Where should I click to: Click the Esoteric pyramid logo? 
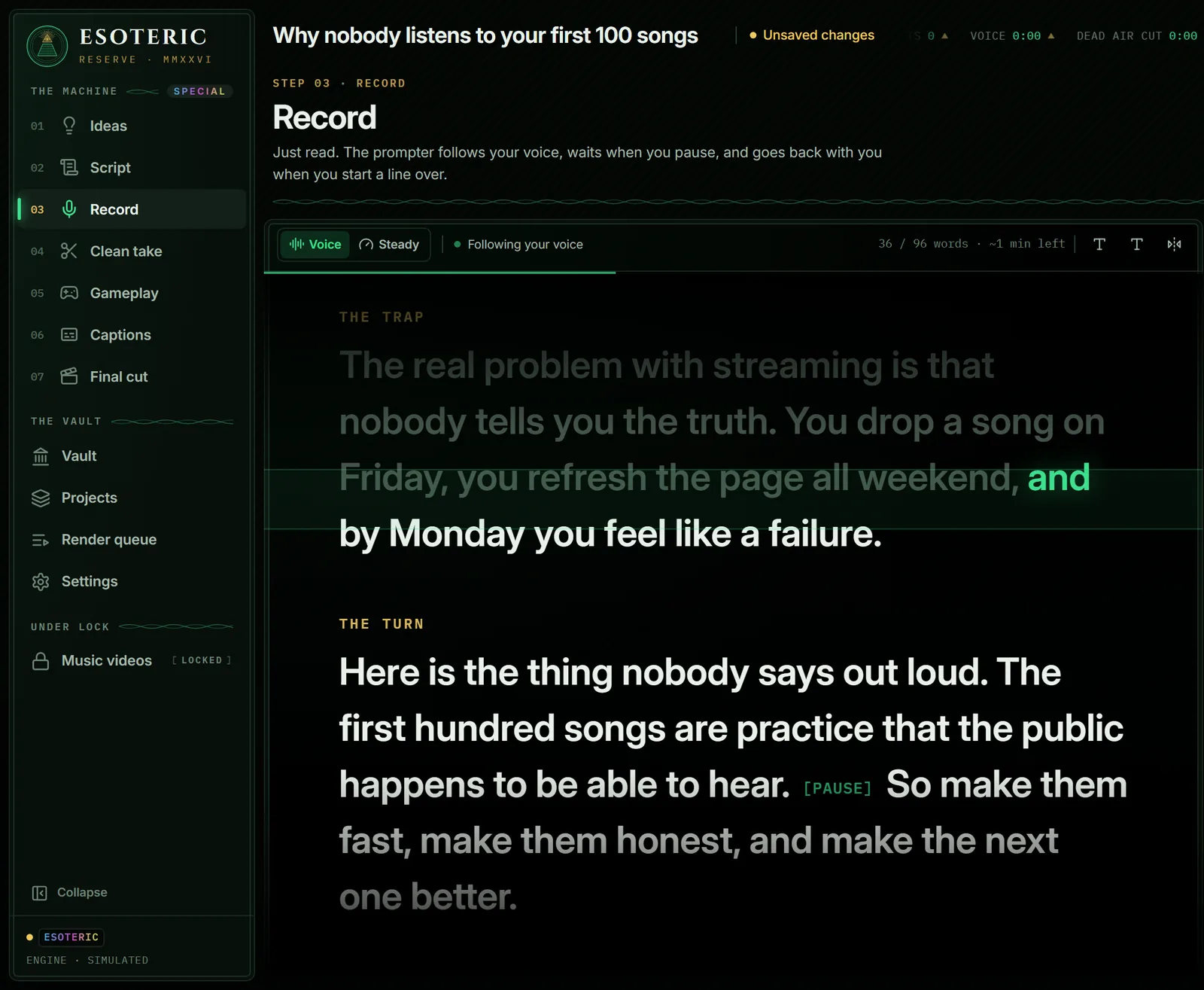click(47, 45)
